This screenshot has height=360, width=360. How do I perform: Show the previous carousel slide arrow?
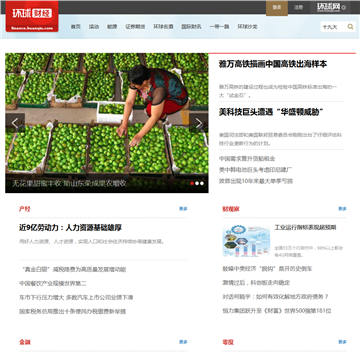[15, 123]
